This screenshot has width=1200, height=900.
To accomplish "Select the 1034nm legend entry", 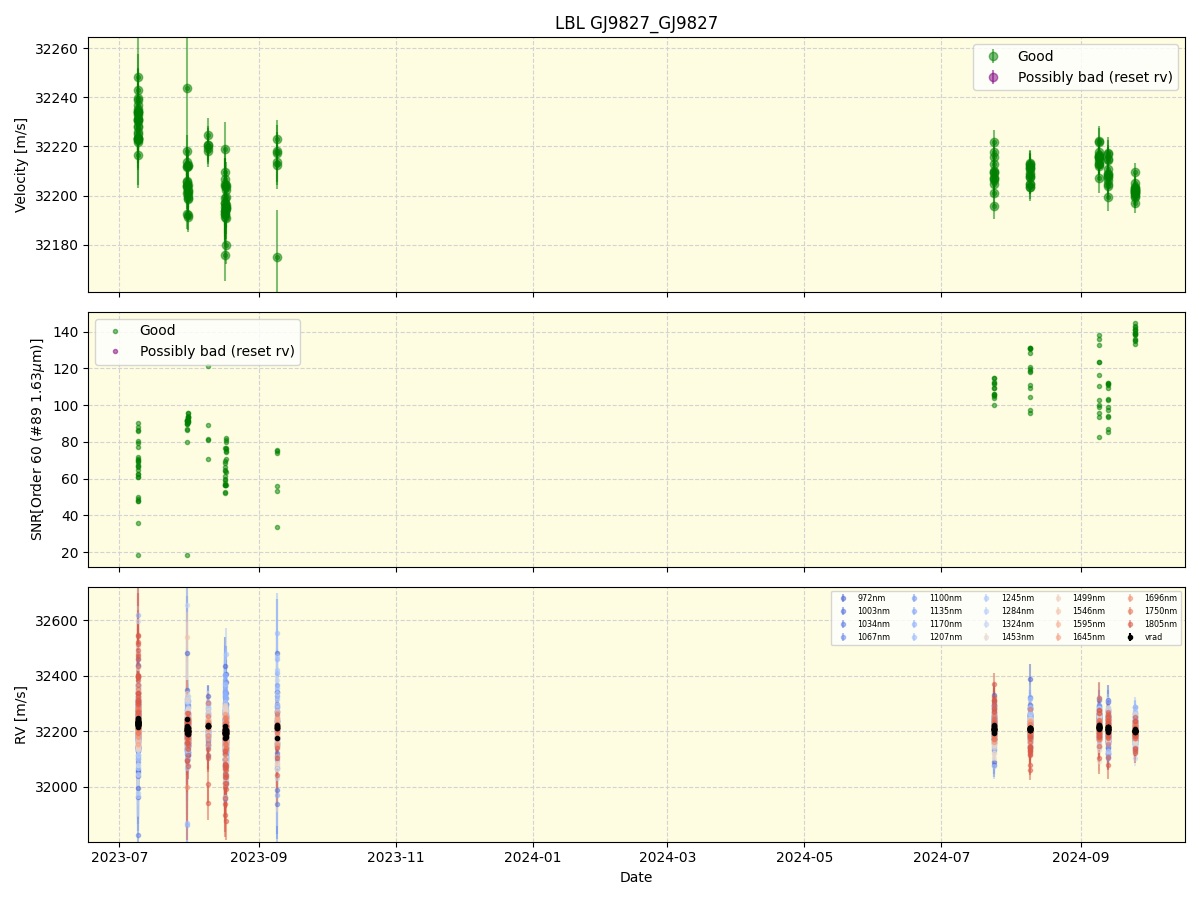I will [873, 624].
